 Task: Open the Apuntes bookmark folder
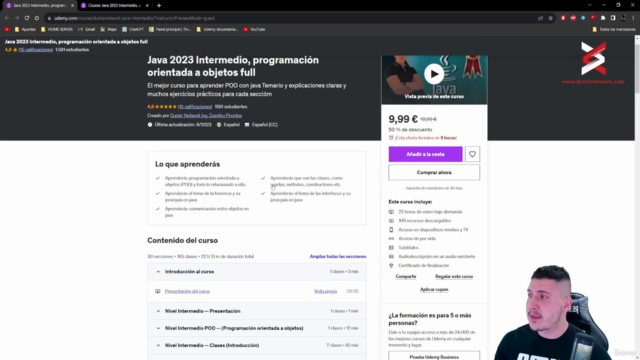(25, 29)
